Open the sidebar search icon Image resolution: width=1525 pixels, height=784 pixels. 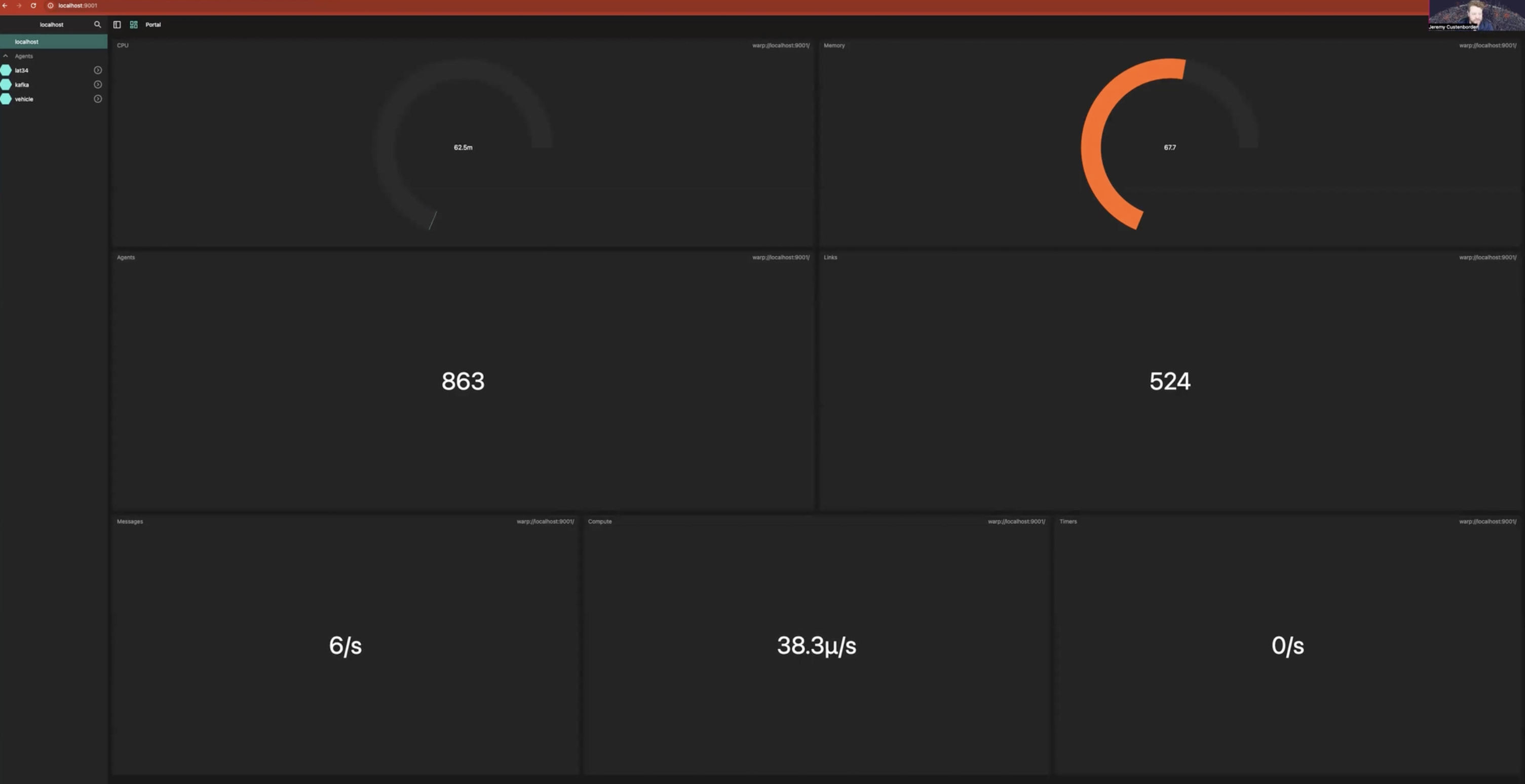[98, 24]
